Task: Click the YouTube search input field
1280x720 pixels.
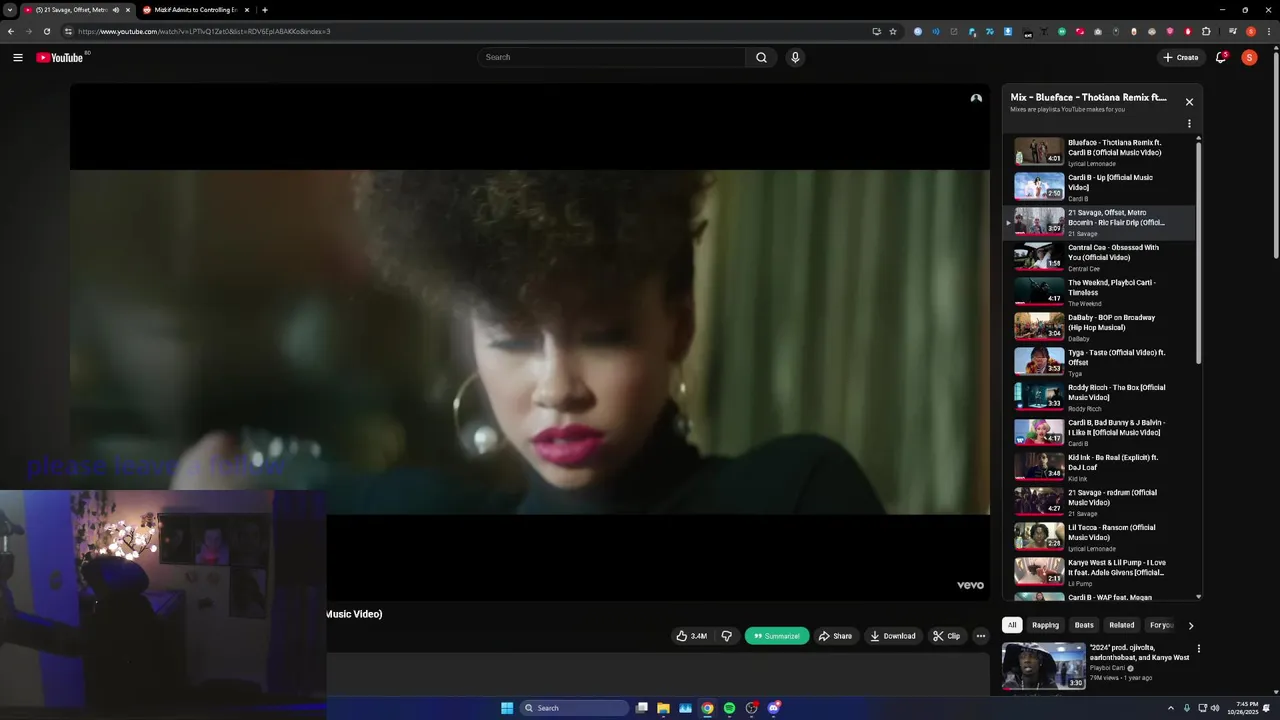Action: [612, 57]
